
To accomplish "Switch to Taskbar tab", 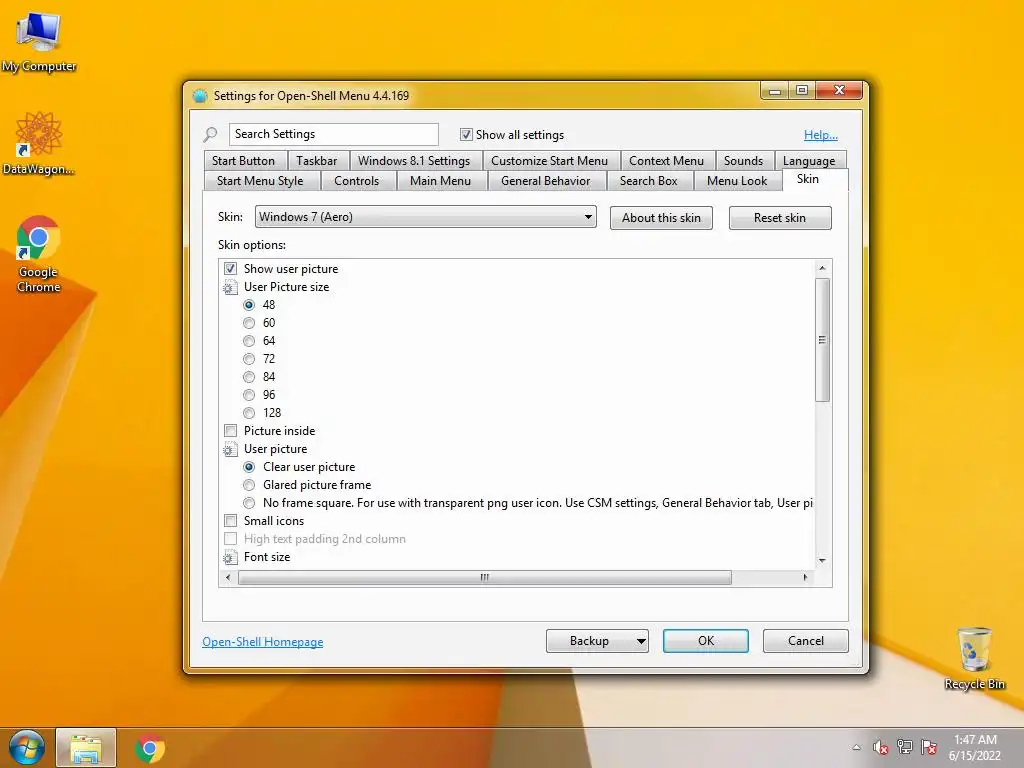I will click(x=317, y=161).
